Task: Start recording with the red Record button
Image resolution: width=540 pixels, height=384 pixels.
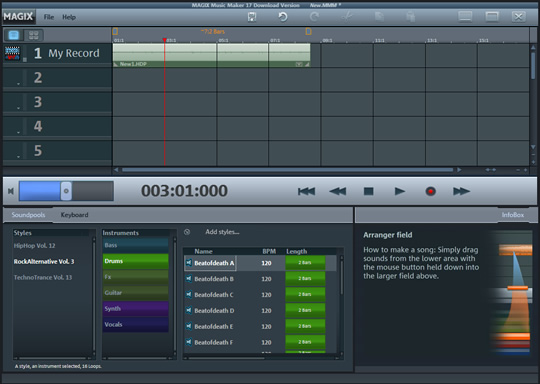Action: pos(430,191)
